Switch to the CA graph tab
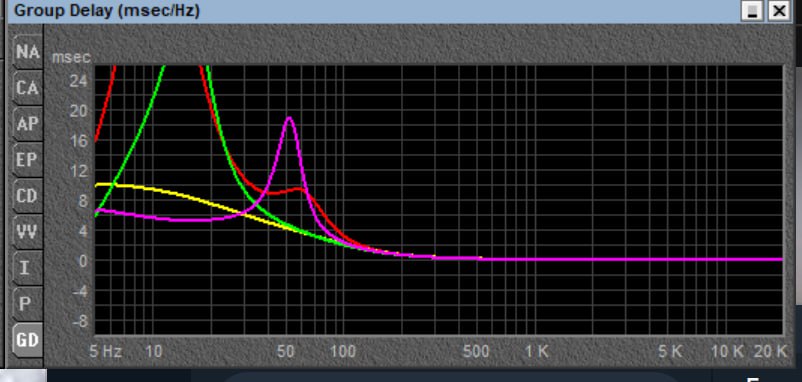 pos(27,88)
